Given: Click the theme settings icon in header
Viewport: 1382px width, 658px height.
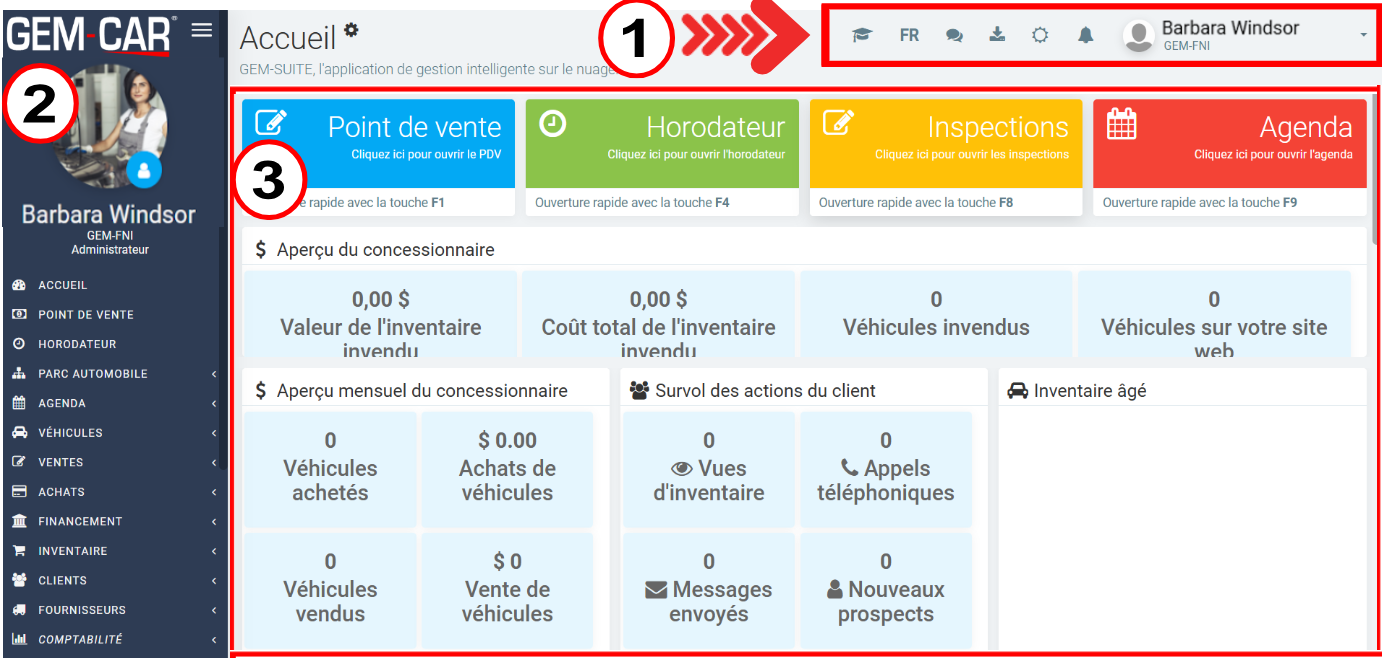Looking at the screenshot, I should 1040,35.
